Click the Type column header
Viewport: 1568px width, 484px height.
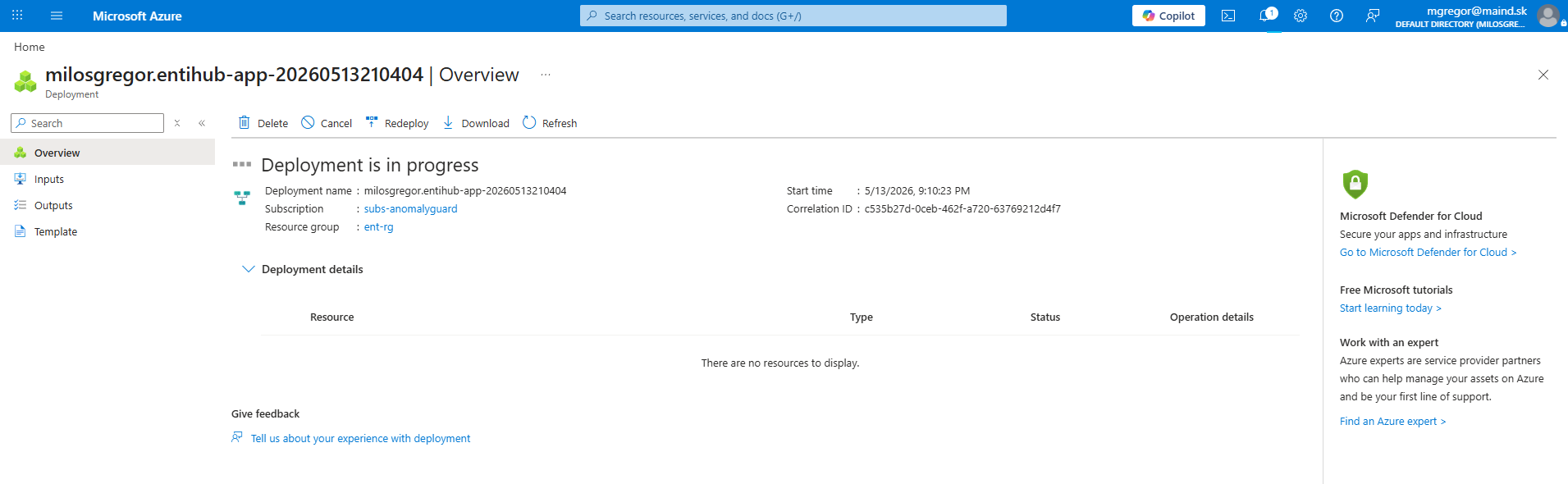click(x=862, y=317)
